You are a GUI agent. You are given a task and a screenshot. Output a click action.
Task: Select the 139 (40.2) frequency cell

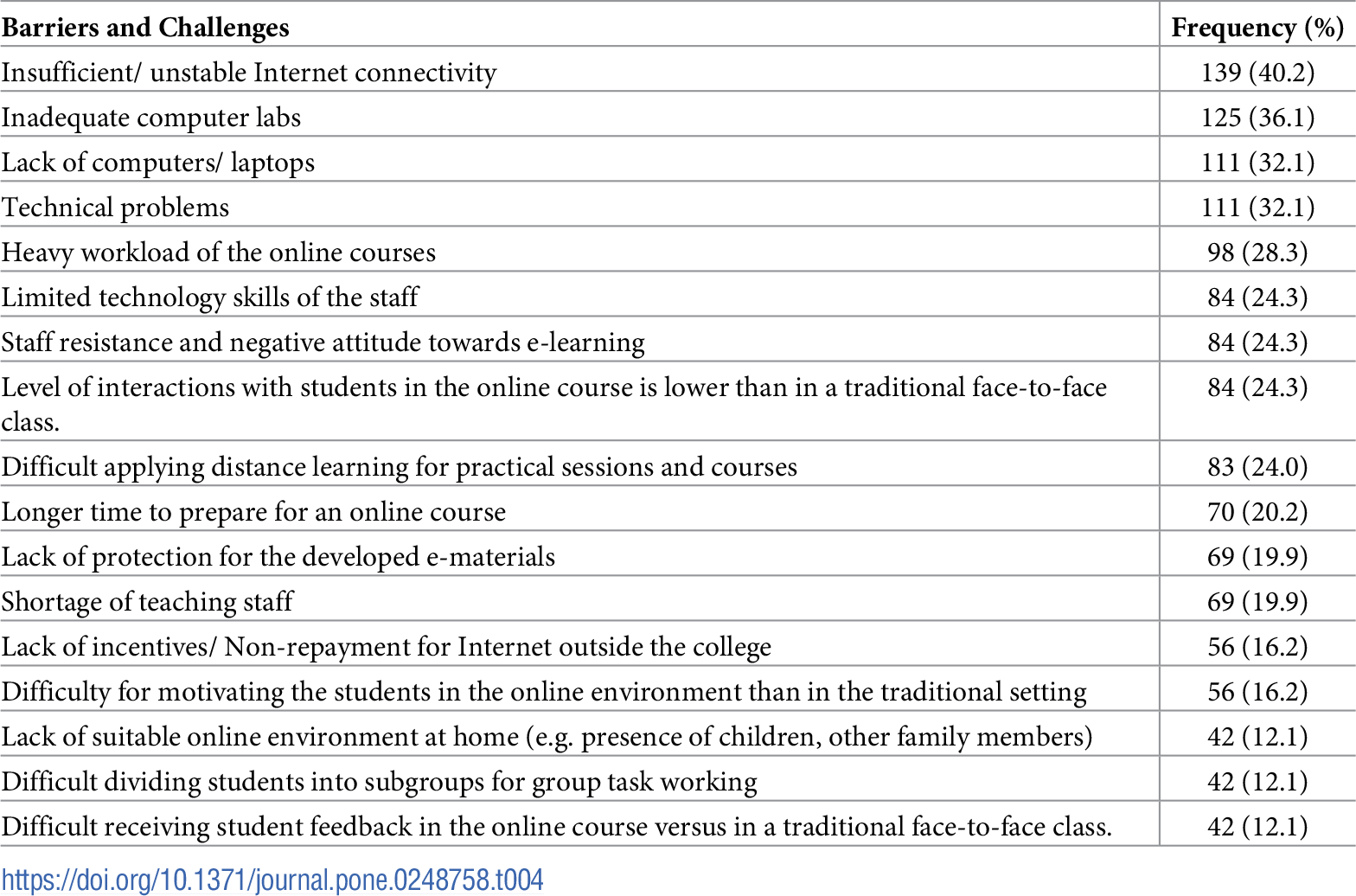coord(1257,73)
